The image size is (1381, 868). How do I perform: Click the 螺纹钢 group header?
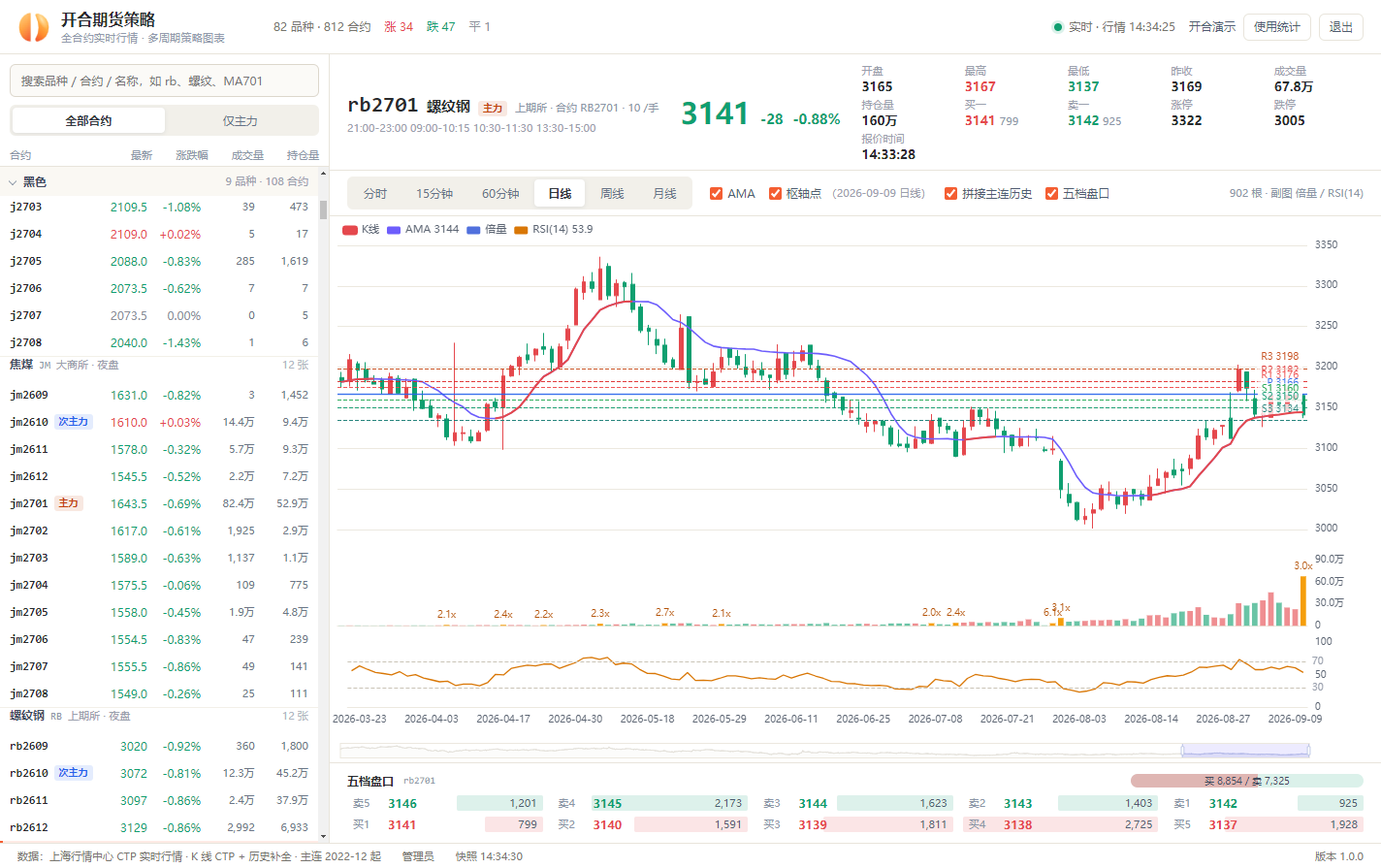click(x=160, y=717)
